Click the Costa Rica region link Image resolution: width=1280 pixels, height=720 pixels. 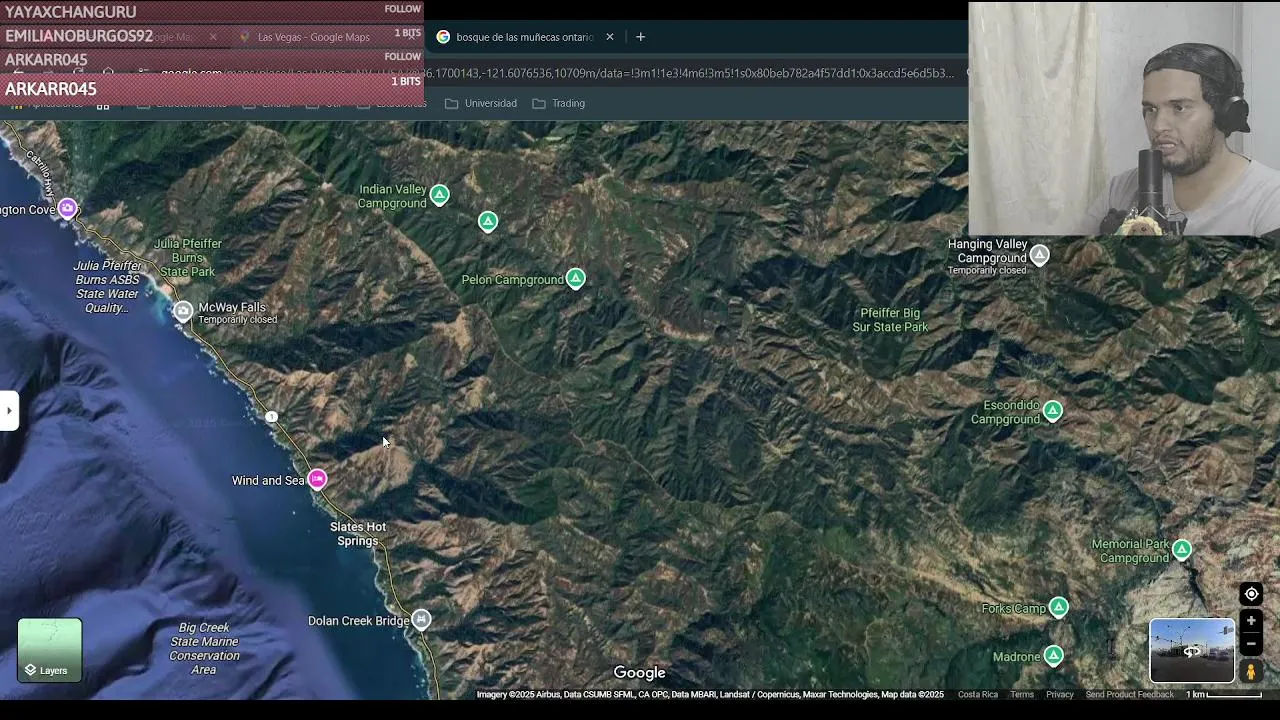coord(977,695)
